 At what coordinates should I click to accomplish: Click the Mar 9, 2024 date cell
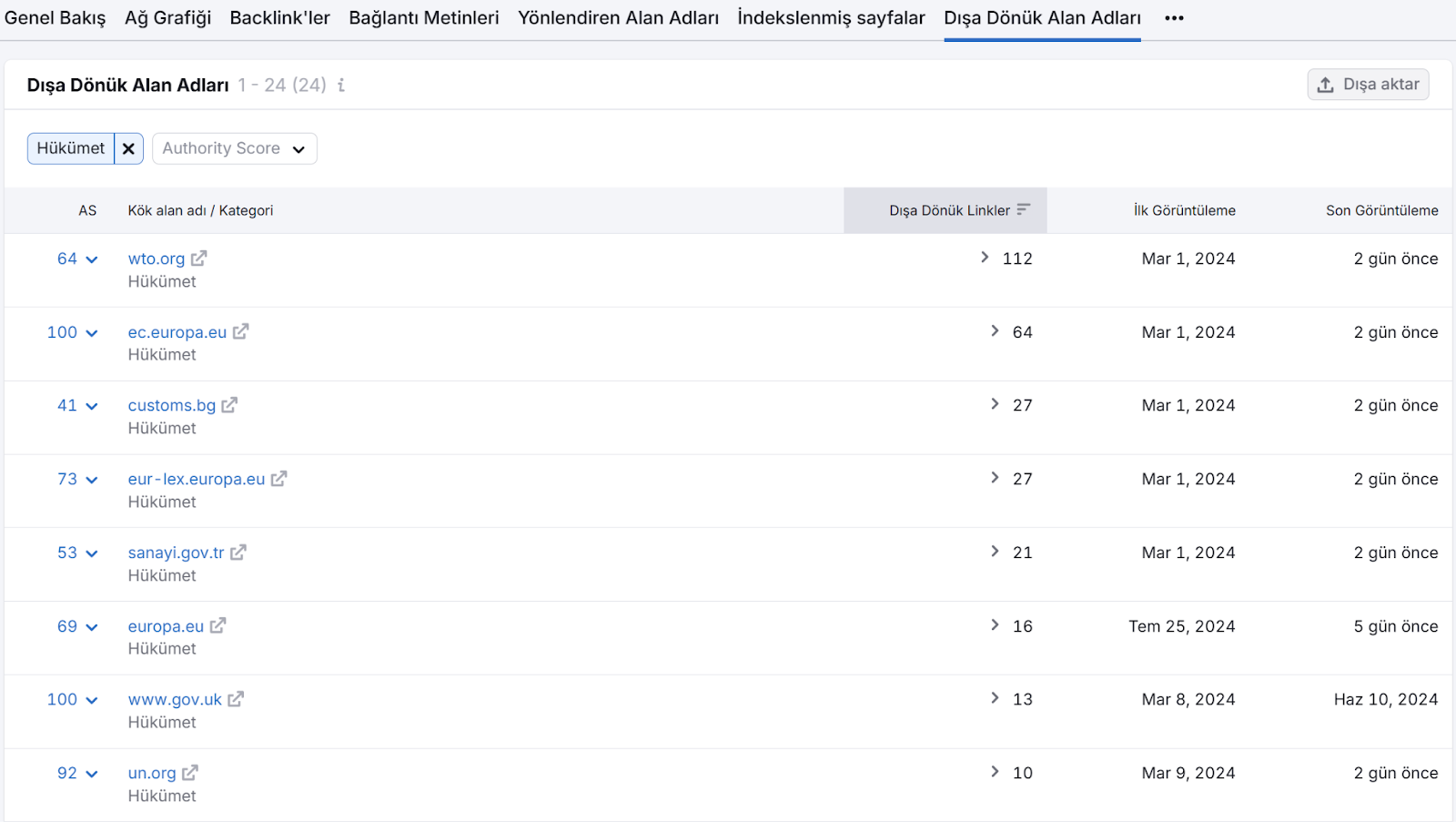[x=1188, y=773]
